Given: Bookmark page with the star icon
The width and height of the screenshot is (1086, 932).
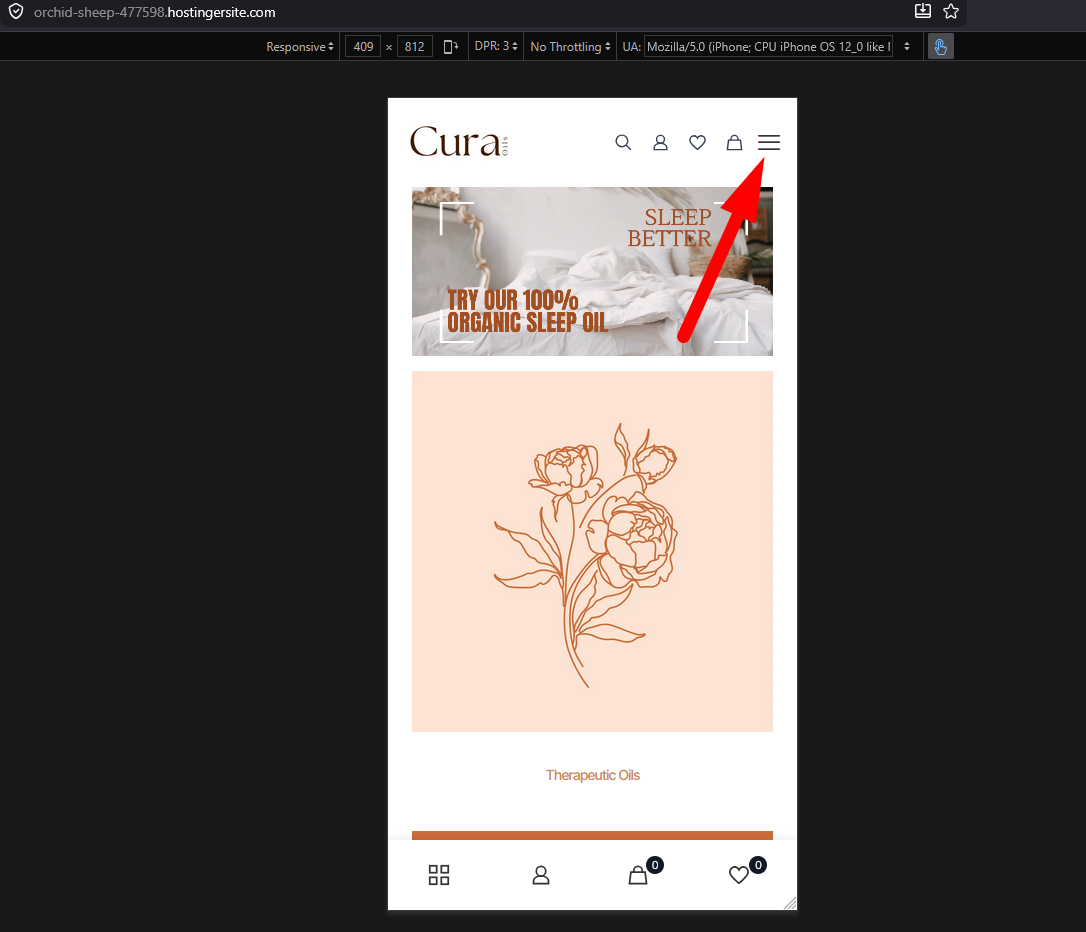Looking at the screenshot, I should (x=951, y=11).
